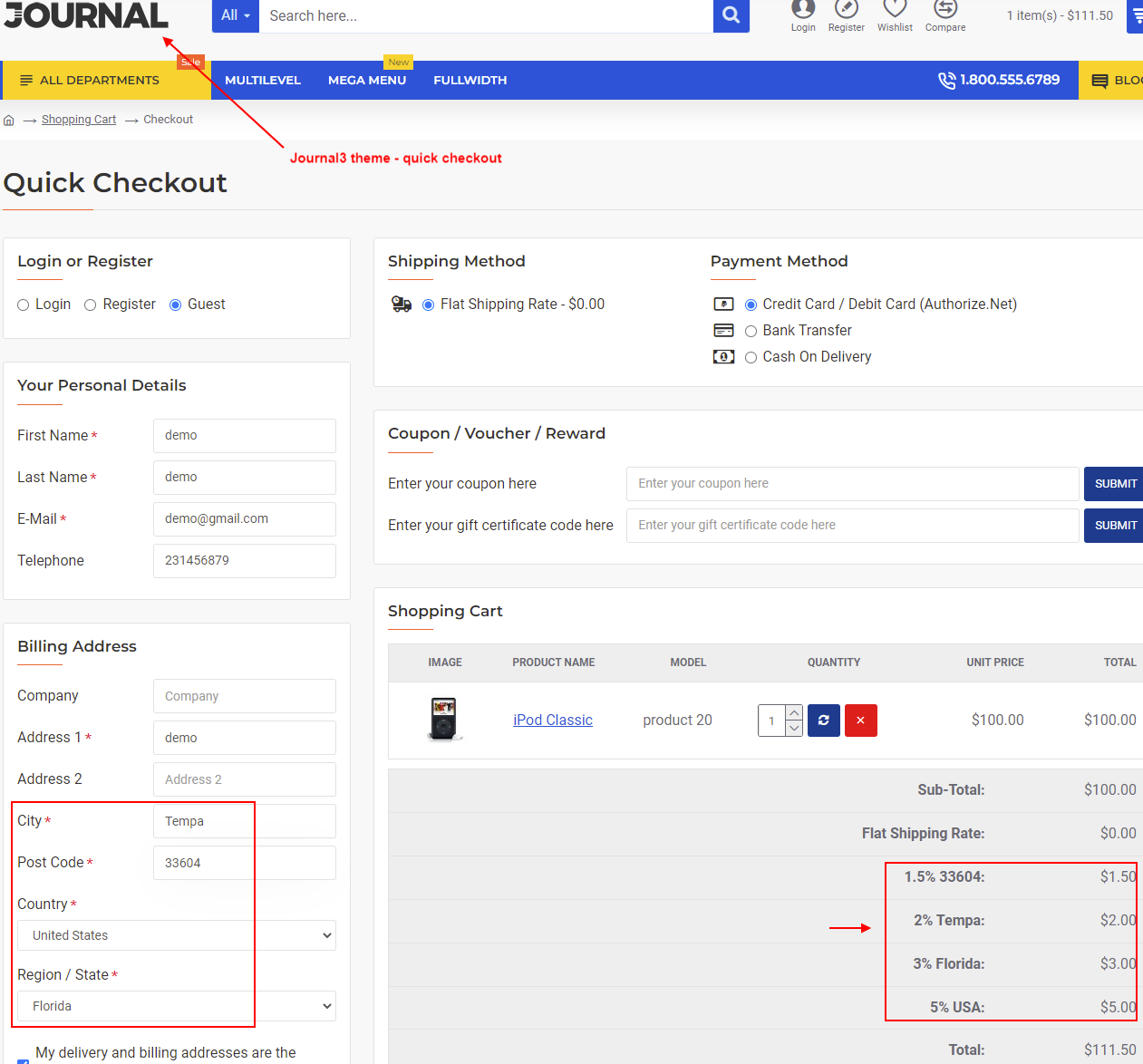Screen dimensions: 1143x1064
Task: Open the Country dropdown showing United States
Action: point(177,935)
